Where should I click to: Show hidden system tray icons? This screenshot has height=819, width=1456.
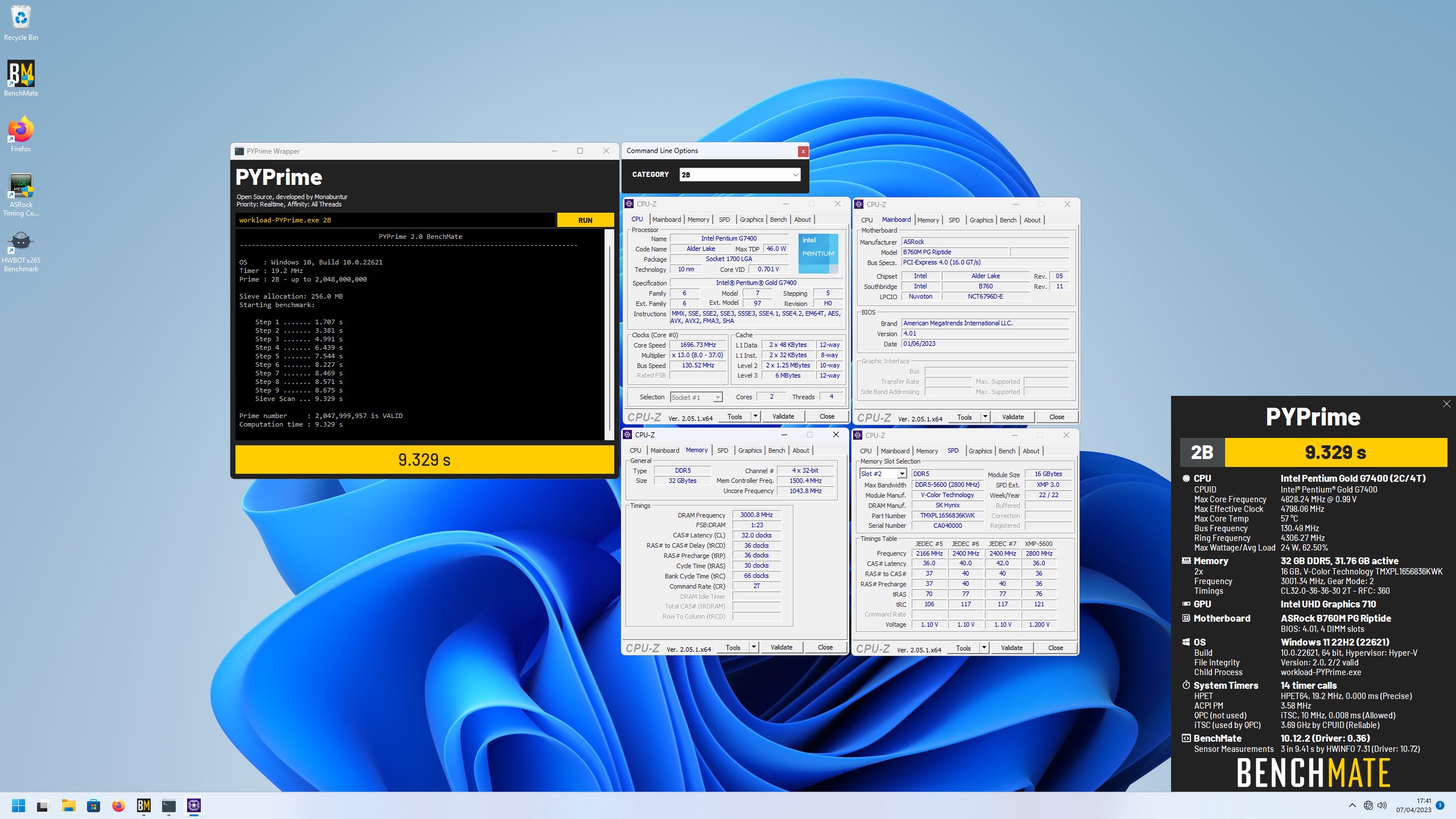tap(1352, 805)
